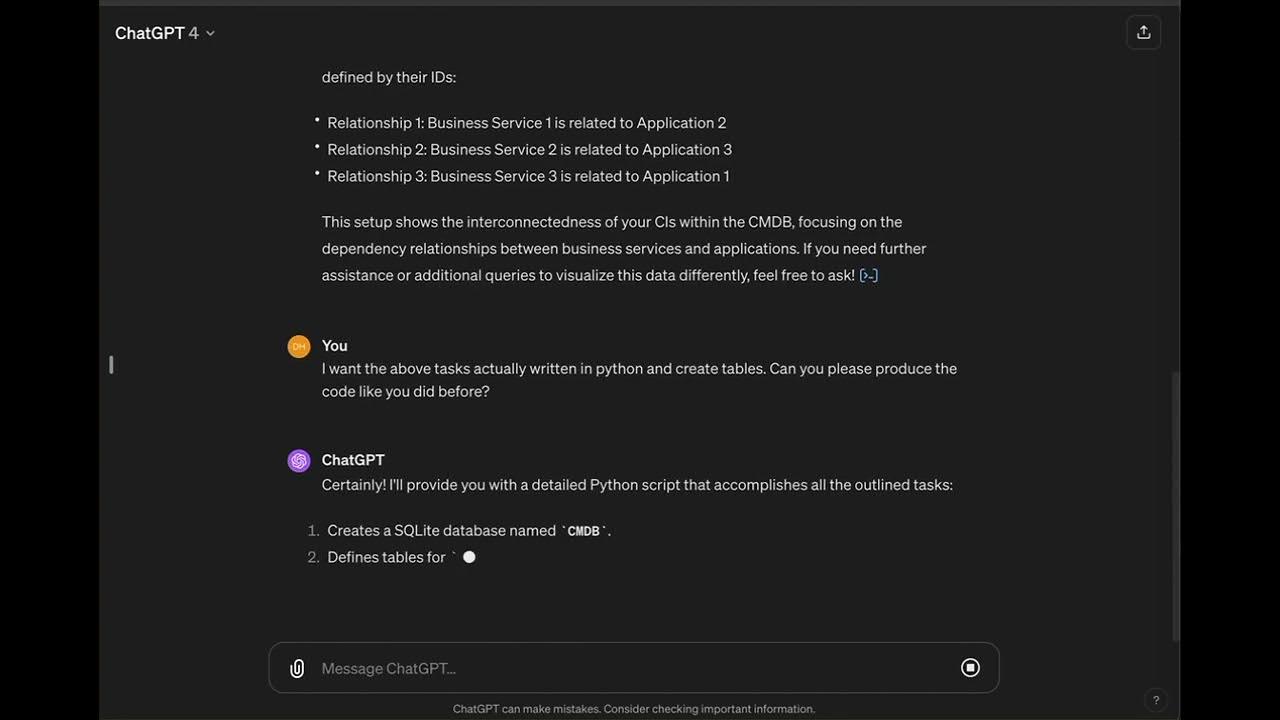The width and height of the screenshot is (1280, 720).
Task: Click the conversation scrollbar thumb
Action: [x=1175, y=505]
